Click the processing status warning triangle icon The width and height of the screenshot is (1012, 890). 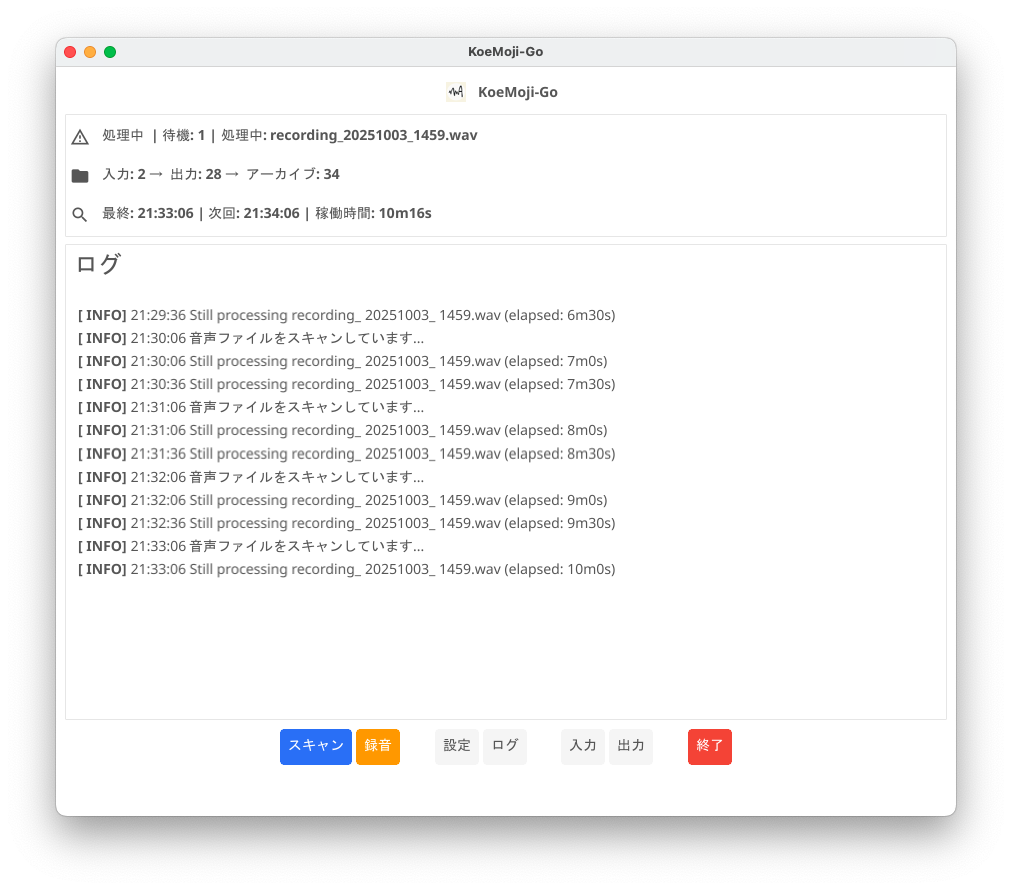point(80,135)
